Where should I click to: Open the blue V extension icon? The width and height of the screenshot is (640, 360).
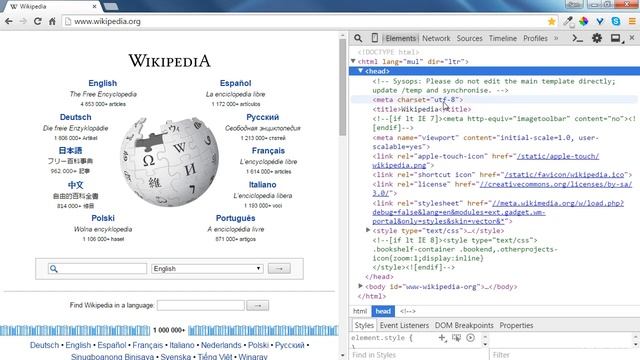click(600, 21)
